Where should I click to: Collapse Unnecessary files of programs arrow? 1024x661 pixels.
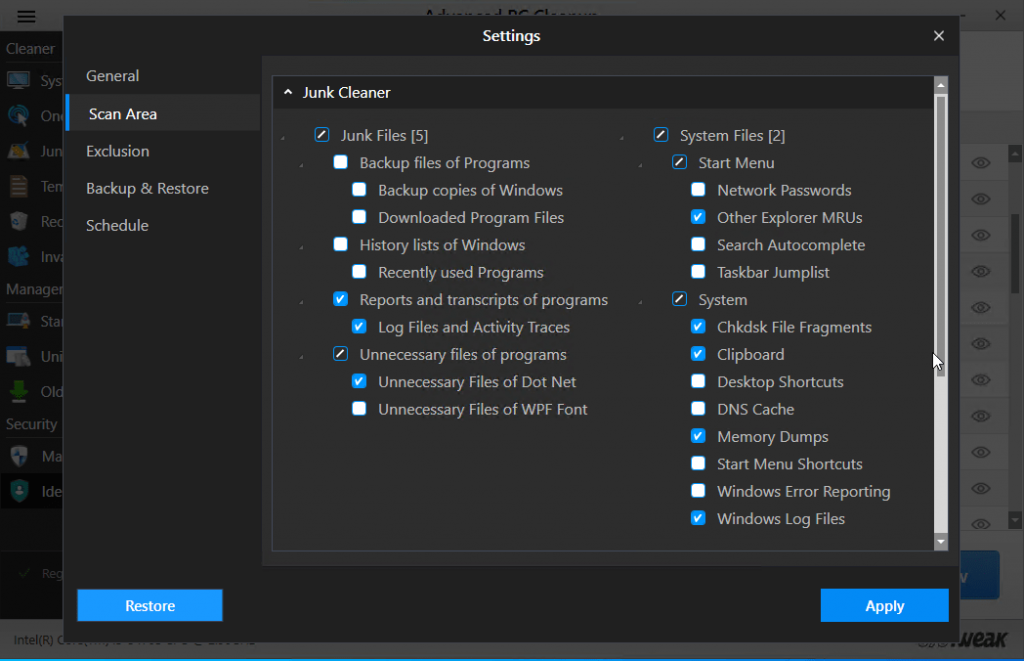301,357
